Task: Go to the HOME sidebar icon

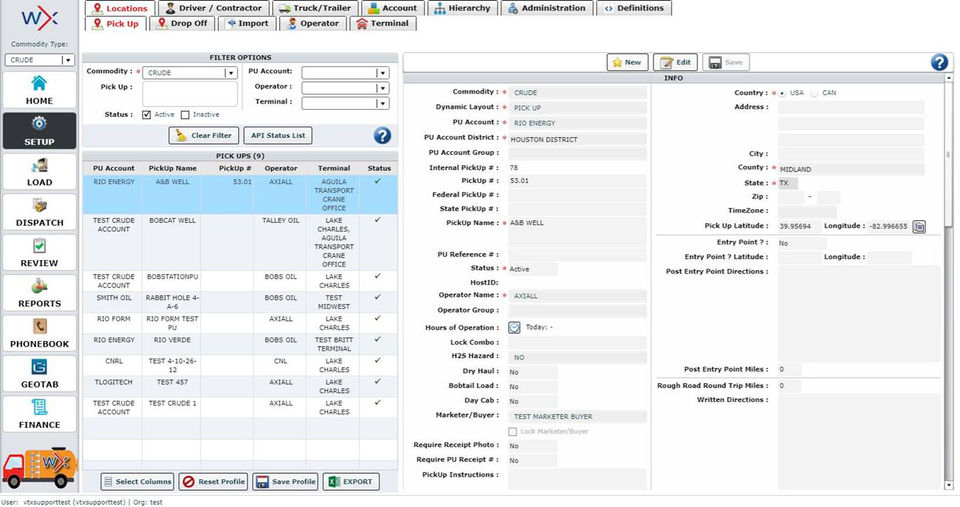Action: 39,90
